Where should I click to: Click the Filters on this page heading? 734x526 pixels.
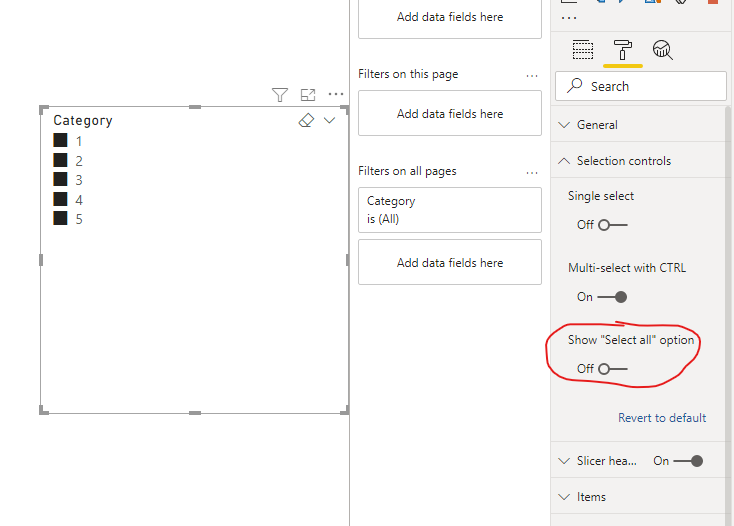[408, 74]
